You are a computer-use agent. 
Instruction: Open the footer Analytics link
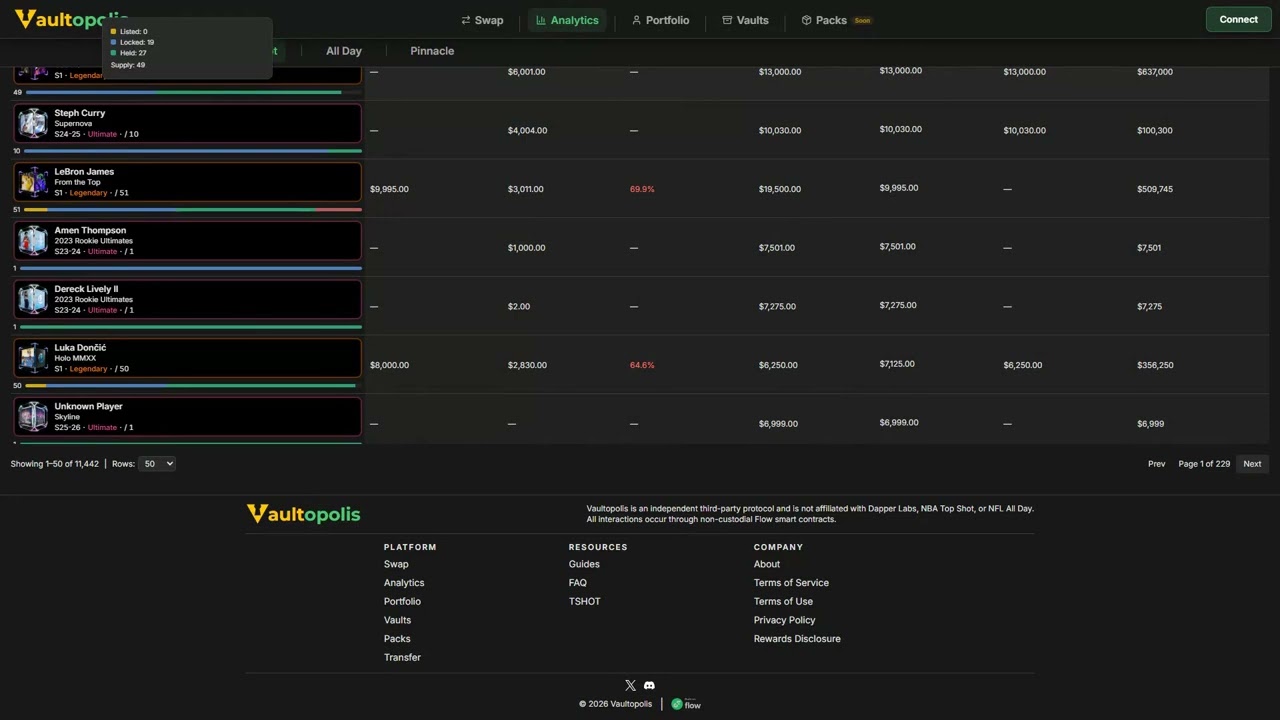click(404, 583)
